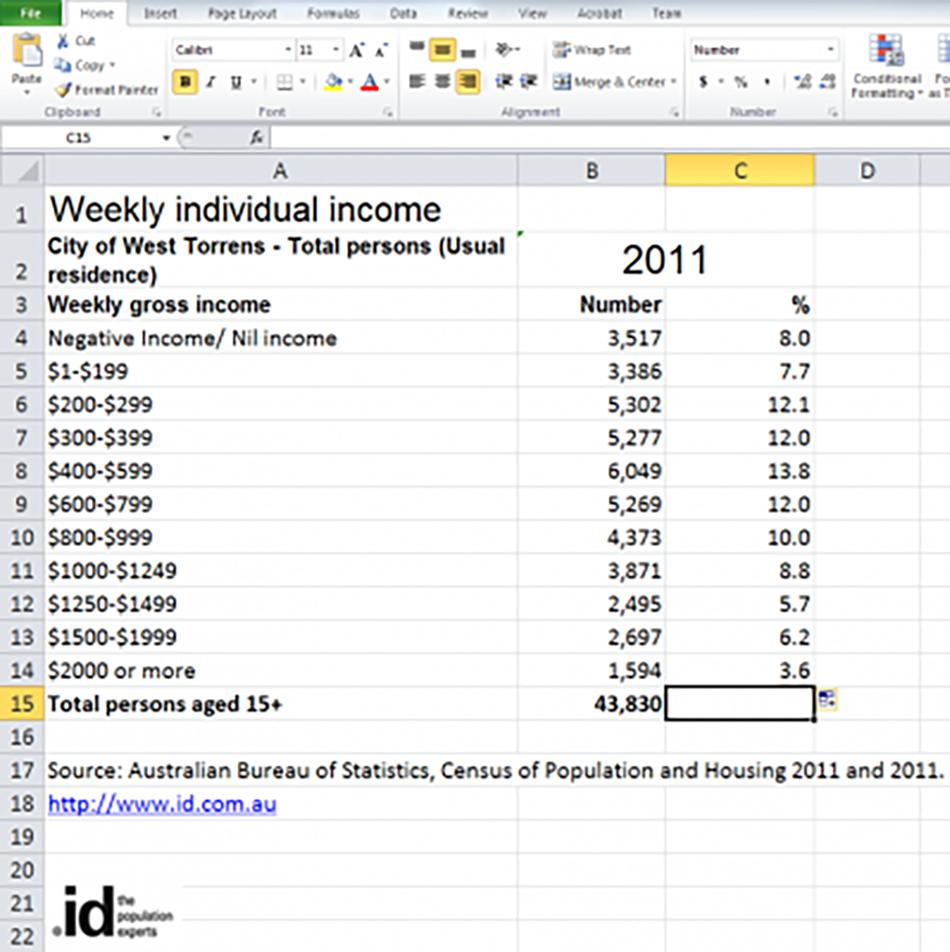Select column B header
The image size is (950, 952).
(x=592, y=171)
